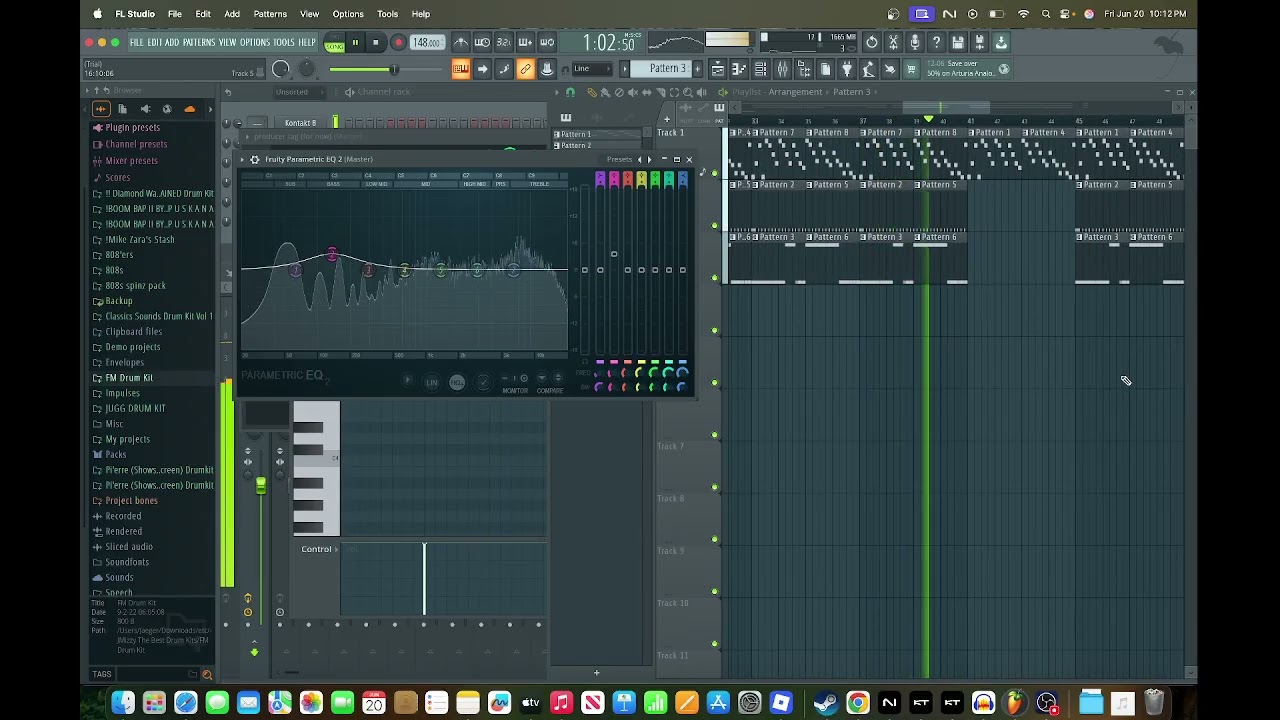The image size is (1280, 720).
Task: Open the playlist view icon
Action: pos(717,69)
